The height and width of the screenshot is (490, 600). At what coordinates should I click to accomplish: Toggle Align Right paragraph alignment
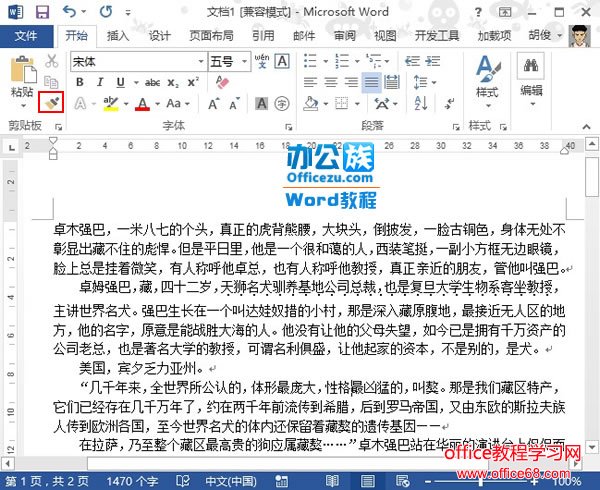[351, 82]
